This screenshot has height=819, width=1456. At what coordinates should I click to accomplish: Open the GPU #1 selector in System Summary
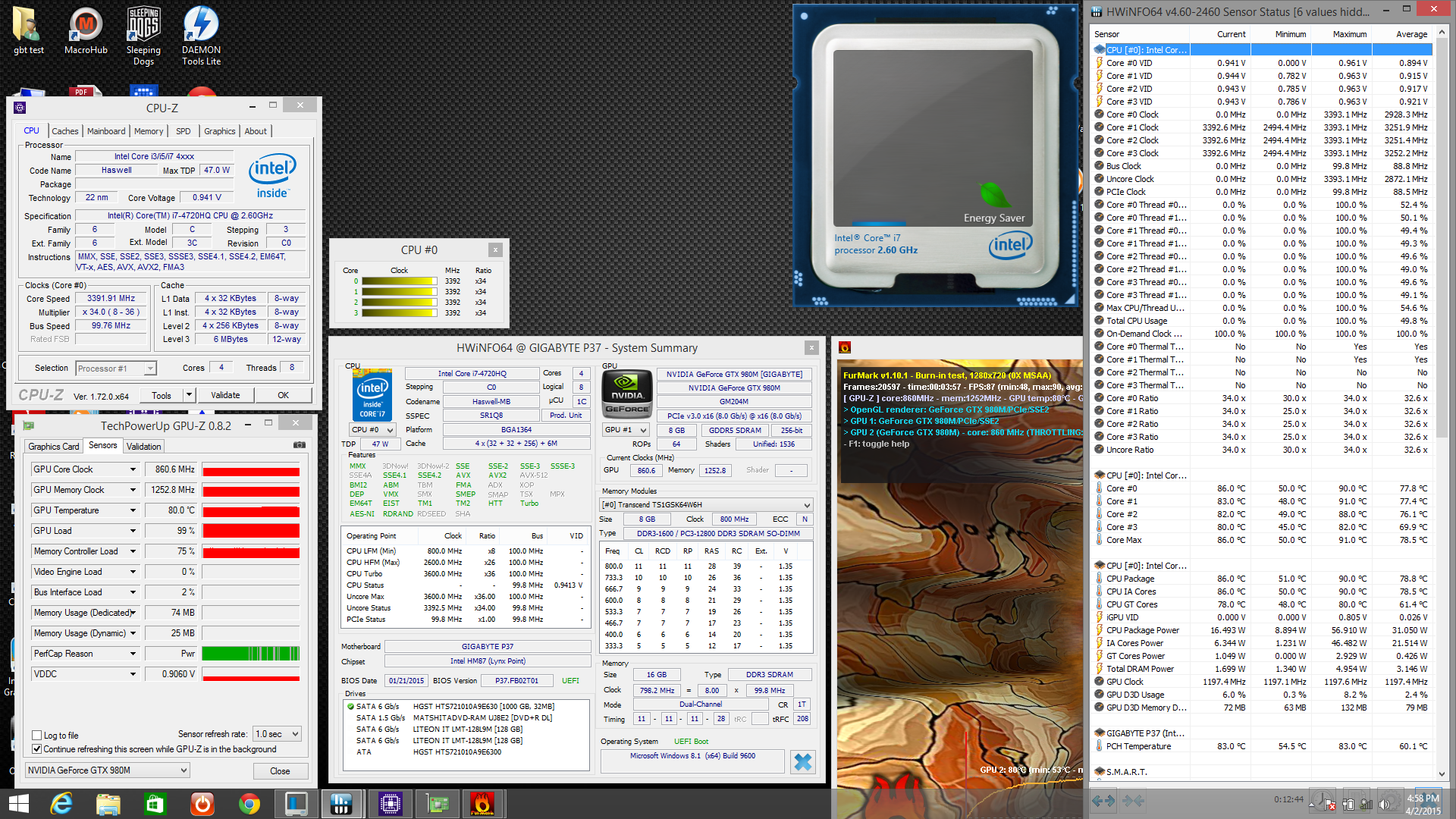(626, 430)
